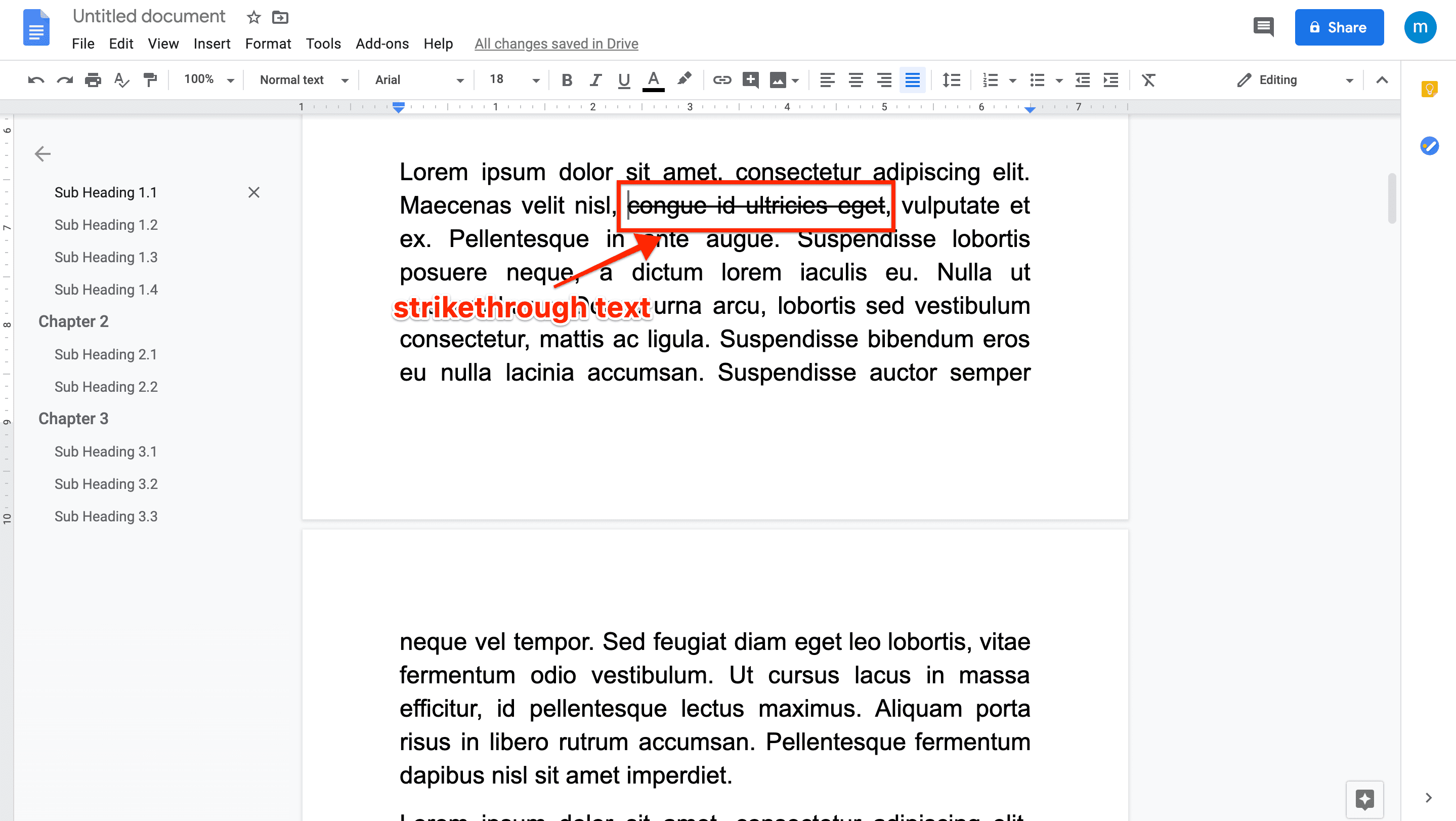This screenshot has height=821, width=1456.
Task: Click the line spacing icon
Action: (951, 79)
